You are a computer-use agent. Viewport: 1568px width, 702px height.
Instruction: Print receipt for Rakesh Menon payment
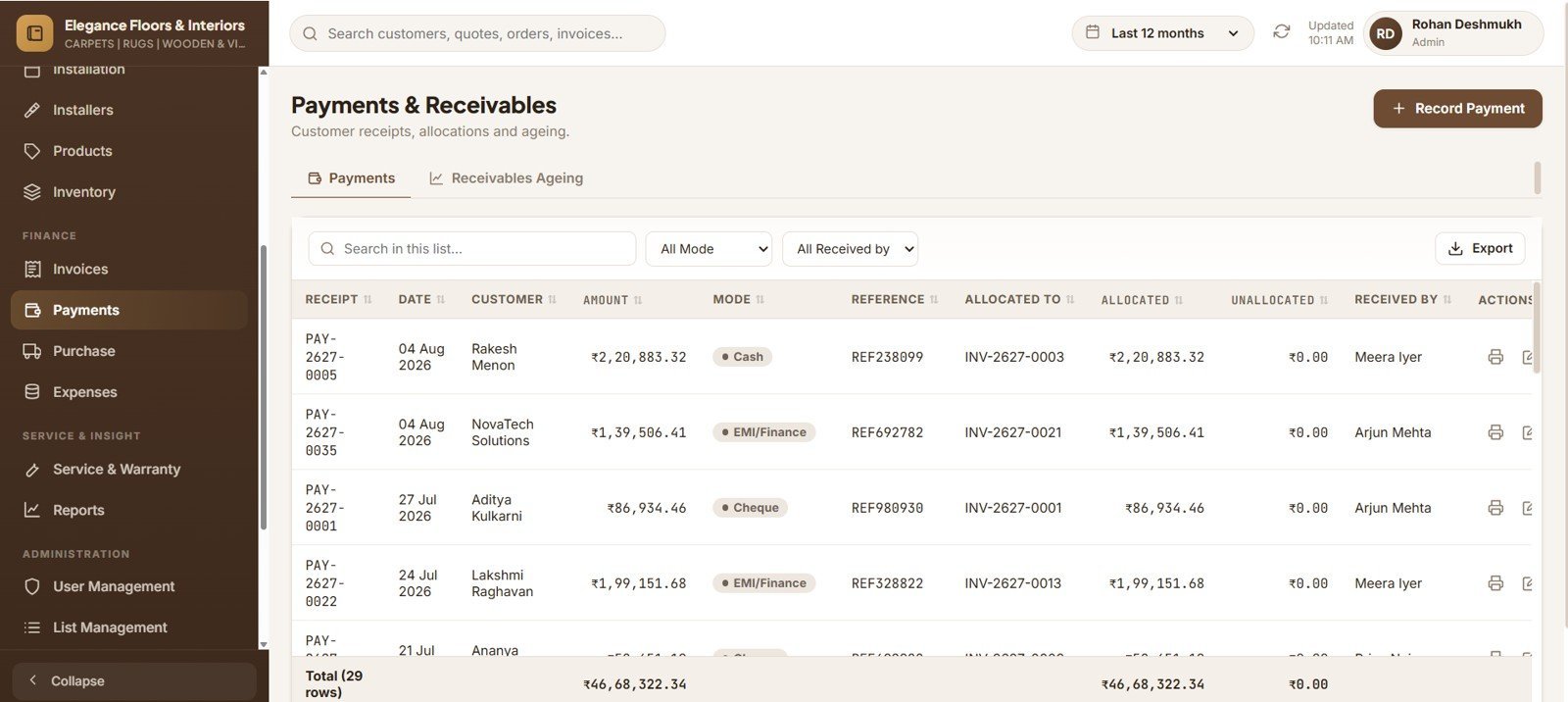[1495, 357]
